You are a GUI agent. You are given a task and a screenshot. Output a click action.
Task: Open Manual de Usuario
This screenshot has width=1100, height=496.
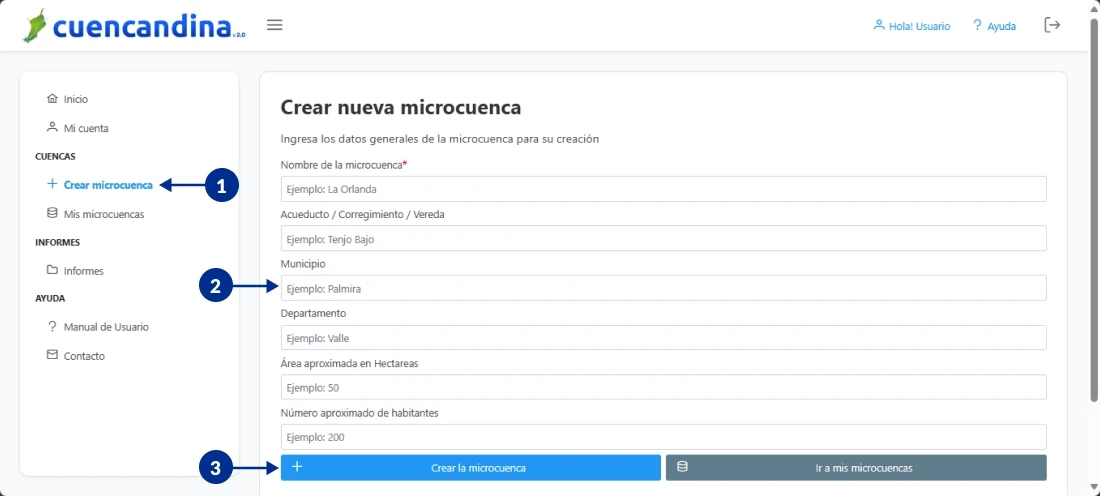[105, 327]
